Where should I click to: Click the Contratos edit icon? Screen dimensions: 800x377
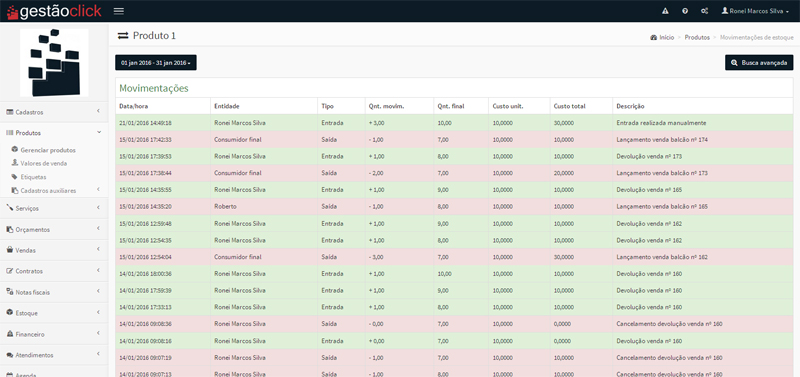tap(10, 271)
